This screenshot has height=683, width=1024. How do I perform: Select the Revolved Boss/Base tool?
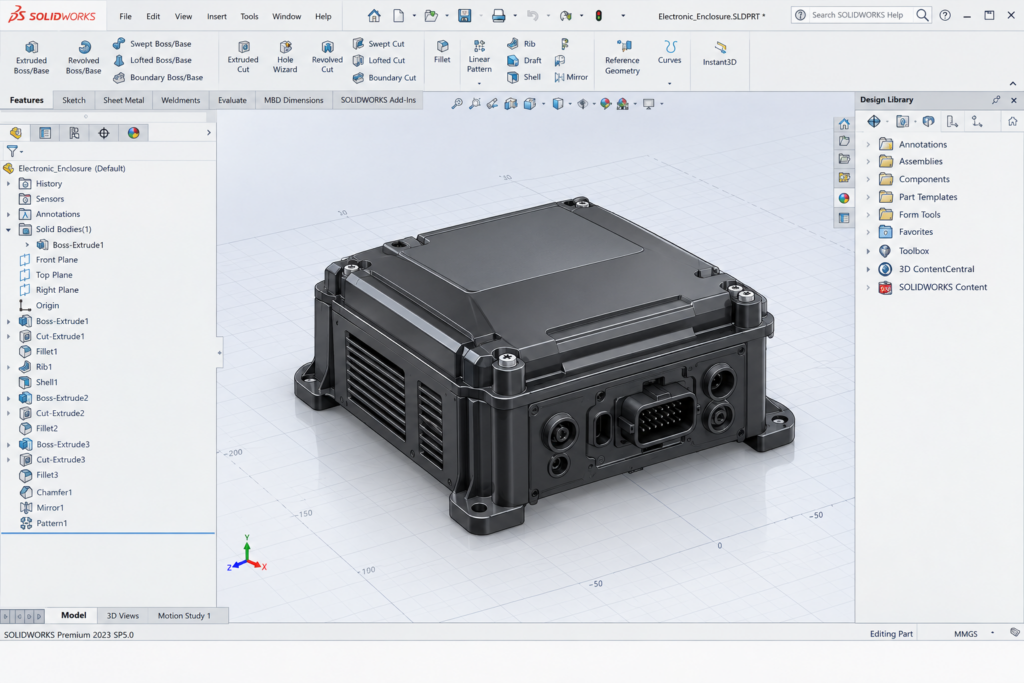(84, 57)
